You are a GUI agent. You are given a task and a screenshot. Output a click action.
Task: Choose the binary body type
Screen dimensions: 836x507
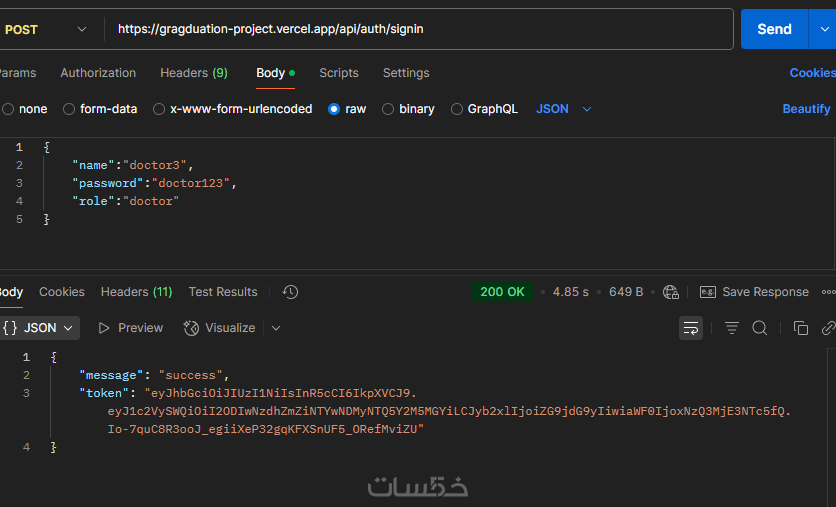coord(388,109)
